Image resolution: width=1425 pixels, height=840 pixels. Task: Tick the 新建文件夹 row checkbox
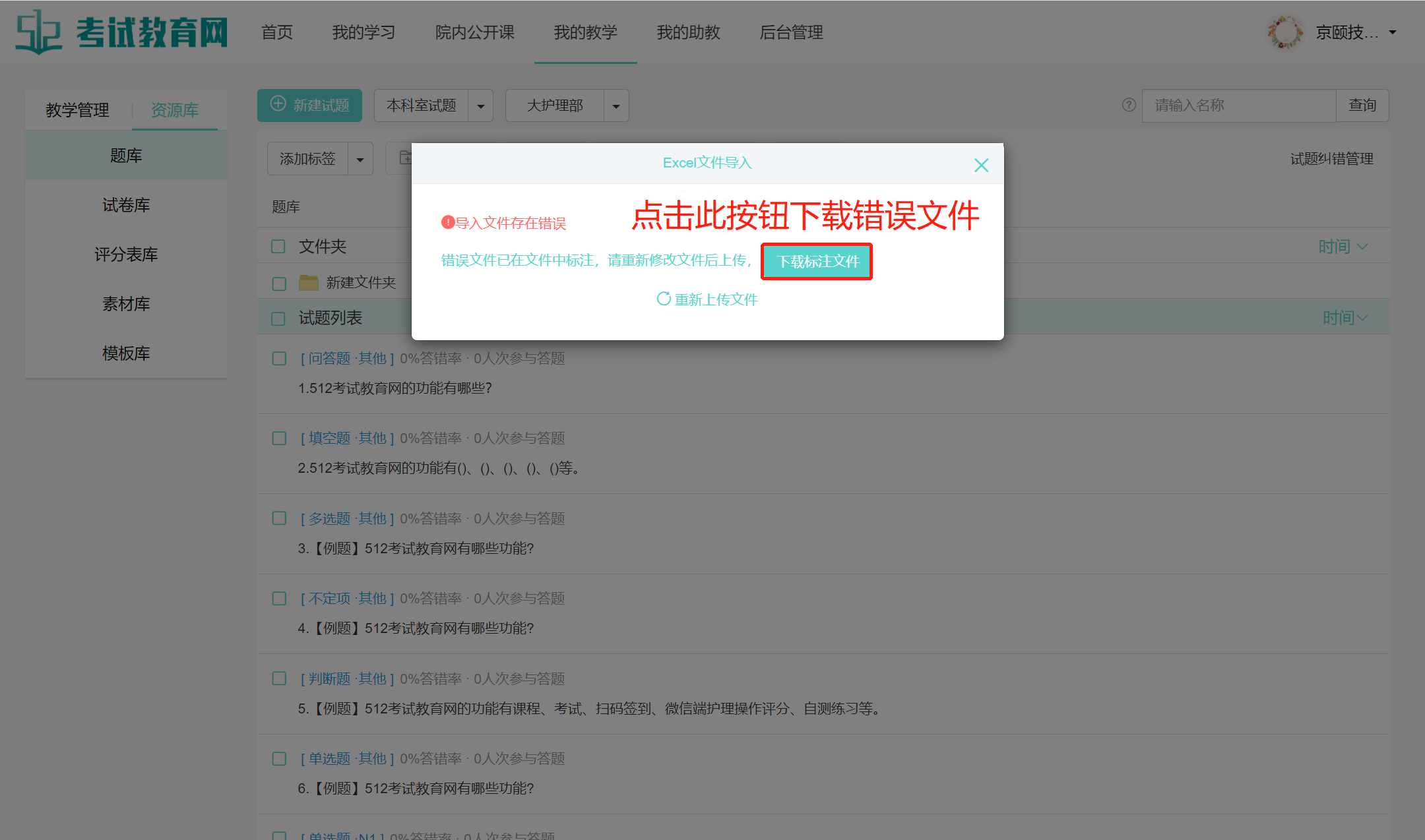pyautogui.click(x=278, y=284)
